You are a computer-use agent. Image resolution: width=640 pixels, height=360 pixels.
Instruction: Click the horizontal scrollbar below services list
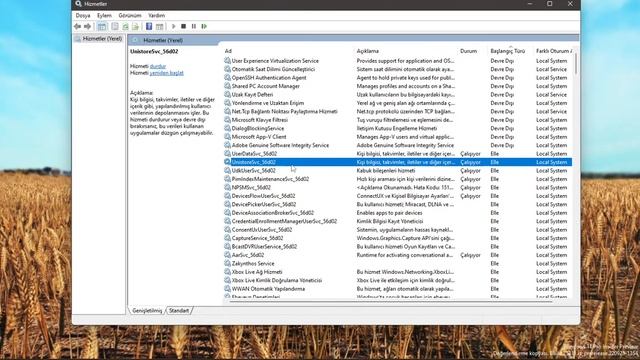[390, 301]
